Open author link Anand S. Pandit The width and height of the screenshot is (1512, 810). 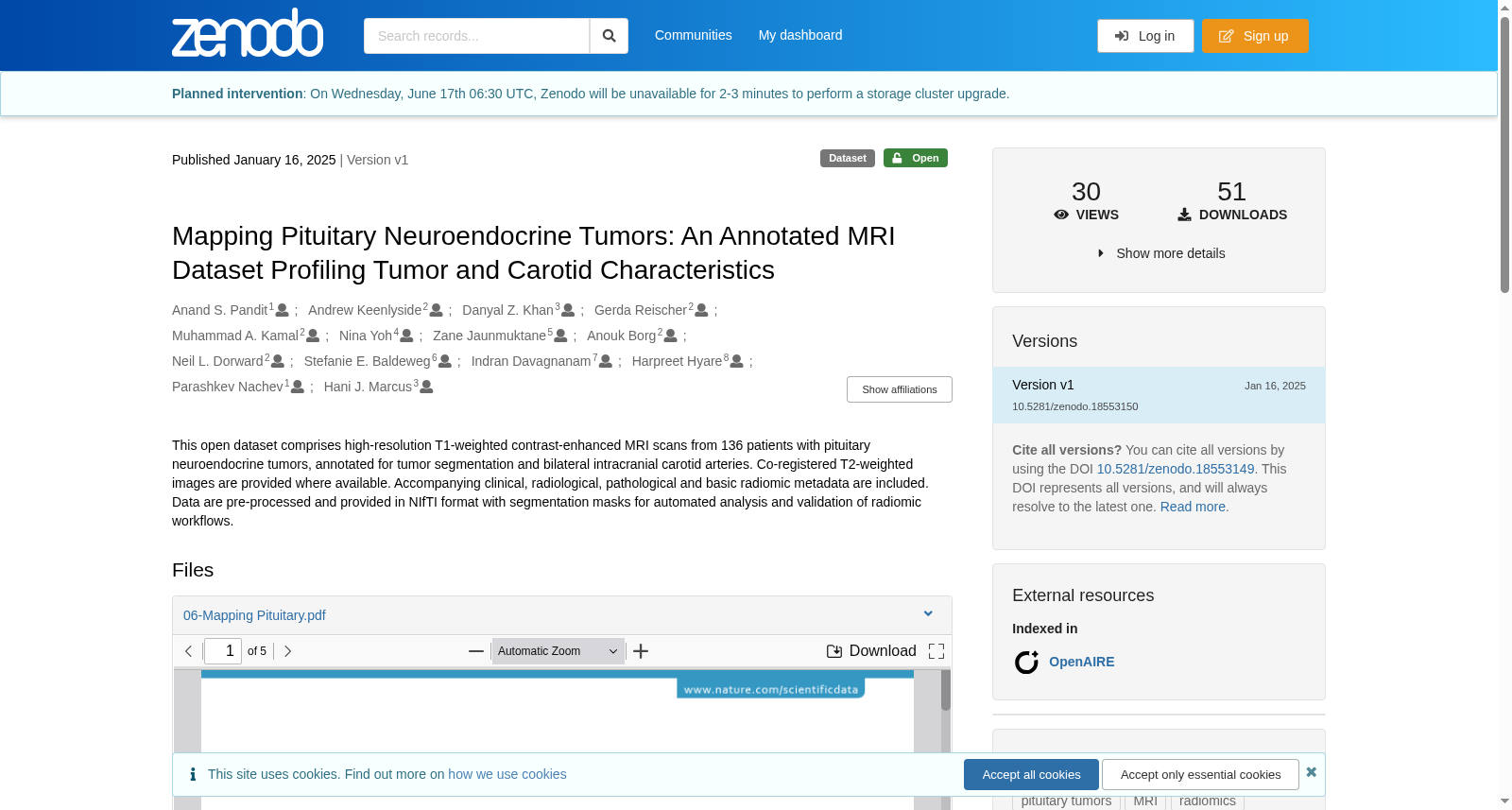(x=219, y=310)
